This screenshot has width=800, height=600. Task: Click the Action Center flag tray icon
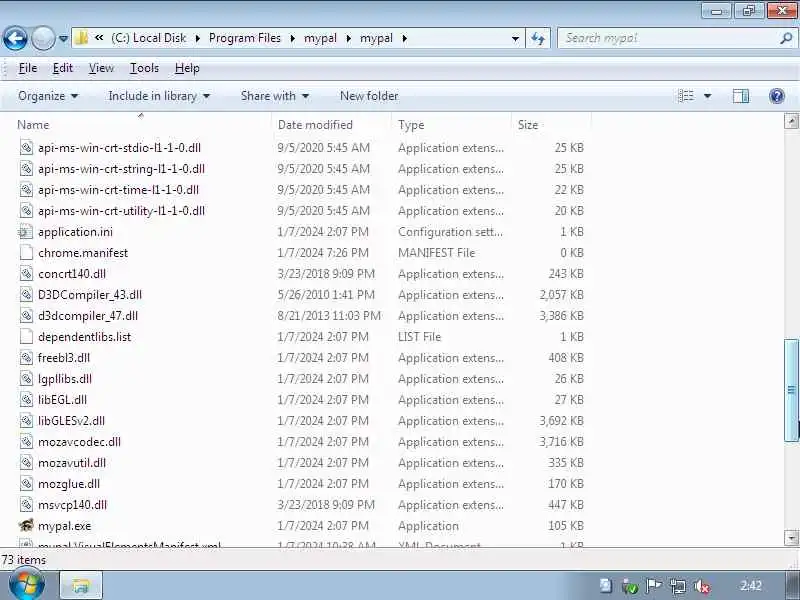click(x=654, y=586)
